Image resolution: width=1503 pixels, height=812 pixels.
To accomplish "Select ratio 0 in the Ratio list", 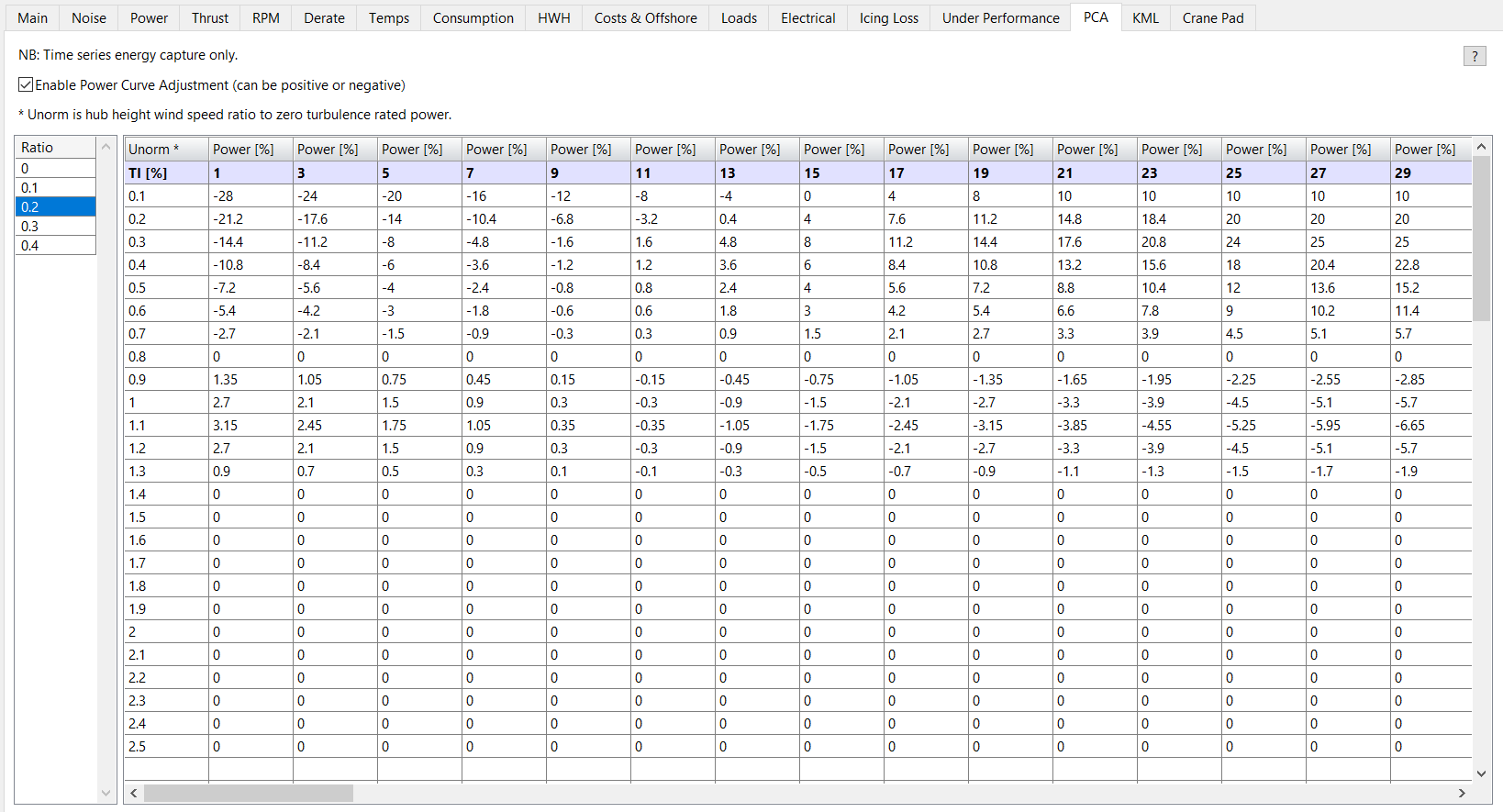I will [x=55, y=169].
